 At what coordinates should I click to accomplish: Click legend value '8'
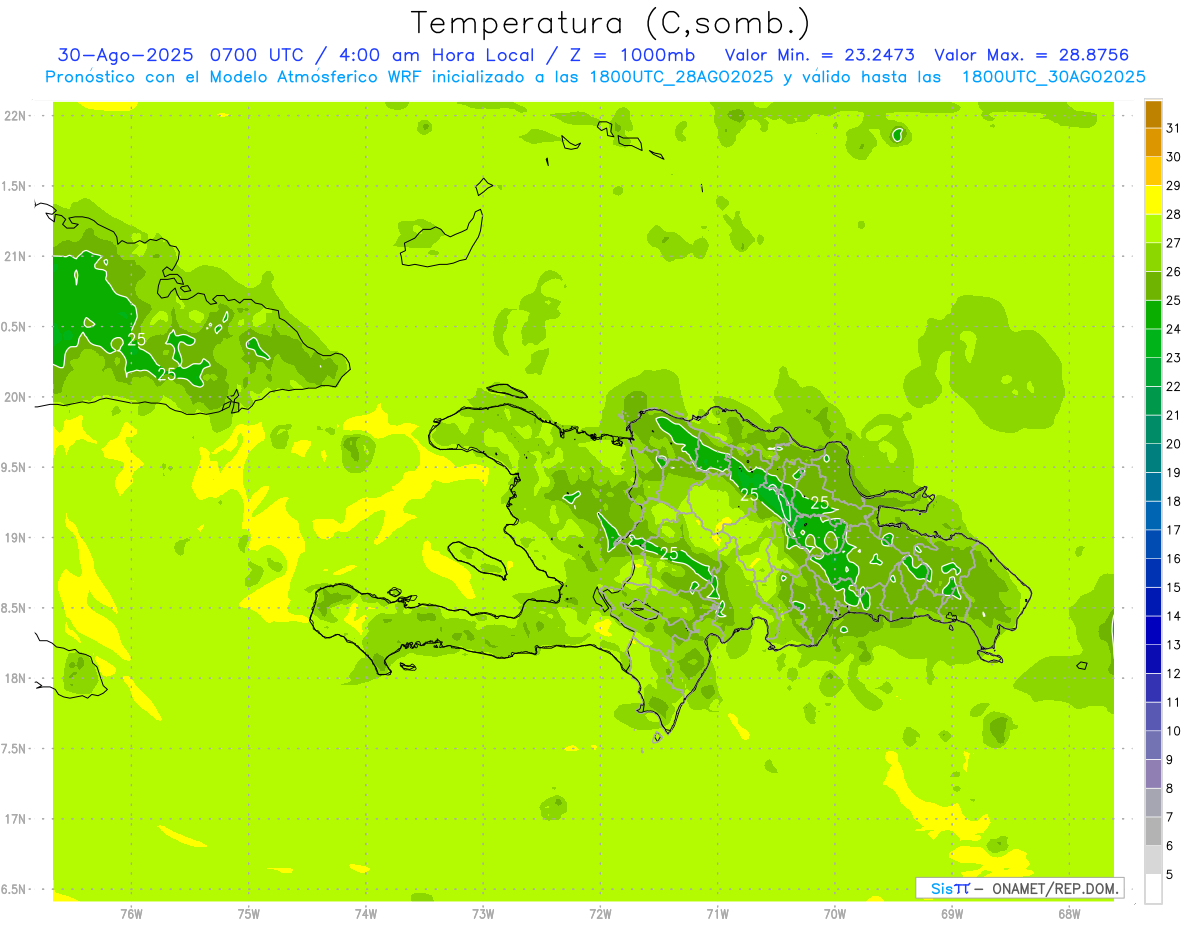1169,788
